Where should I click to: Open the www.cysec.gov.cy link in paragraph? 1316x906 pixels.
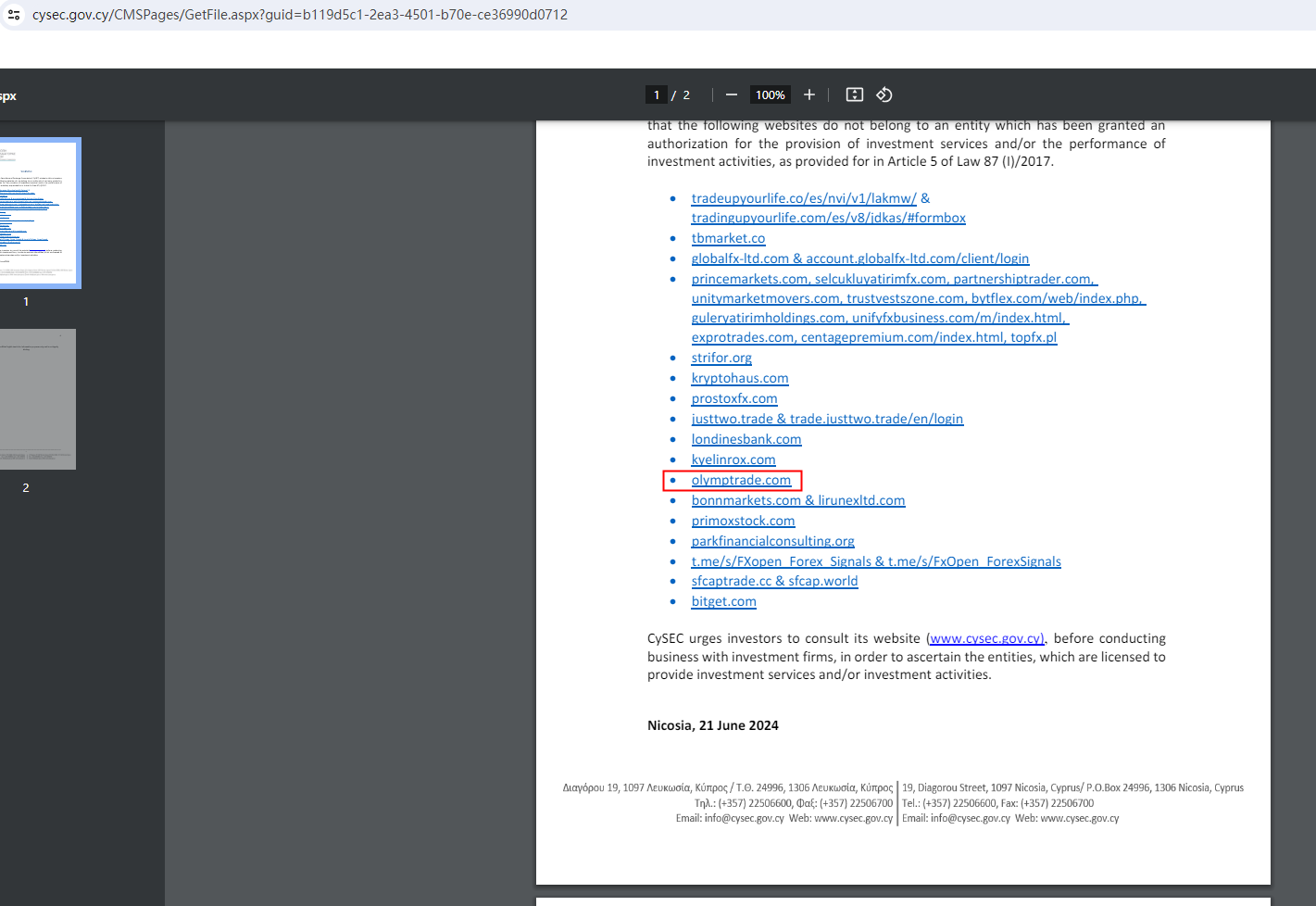pos(987,638)
